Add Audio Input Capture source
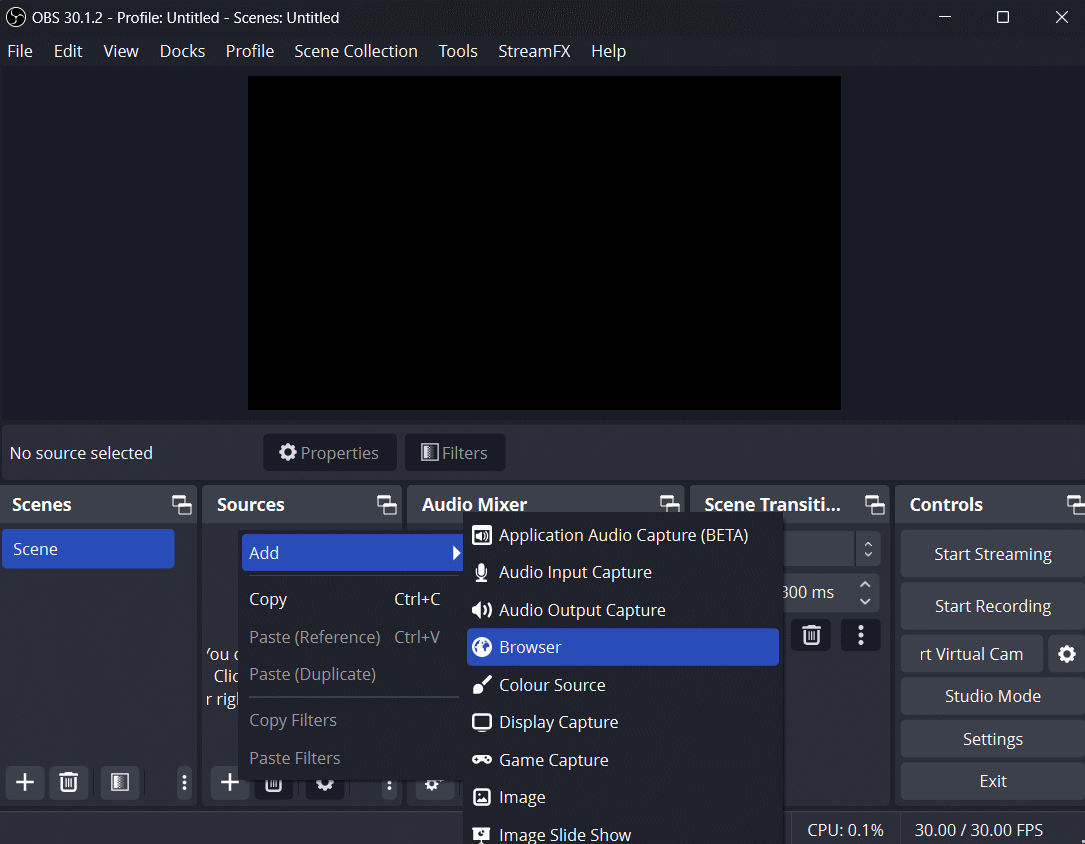 [x=623, y=572]
